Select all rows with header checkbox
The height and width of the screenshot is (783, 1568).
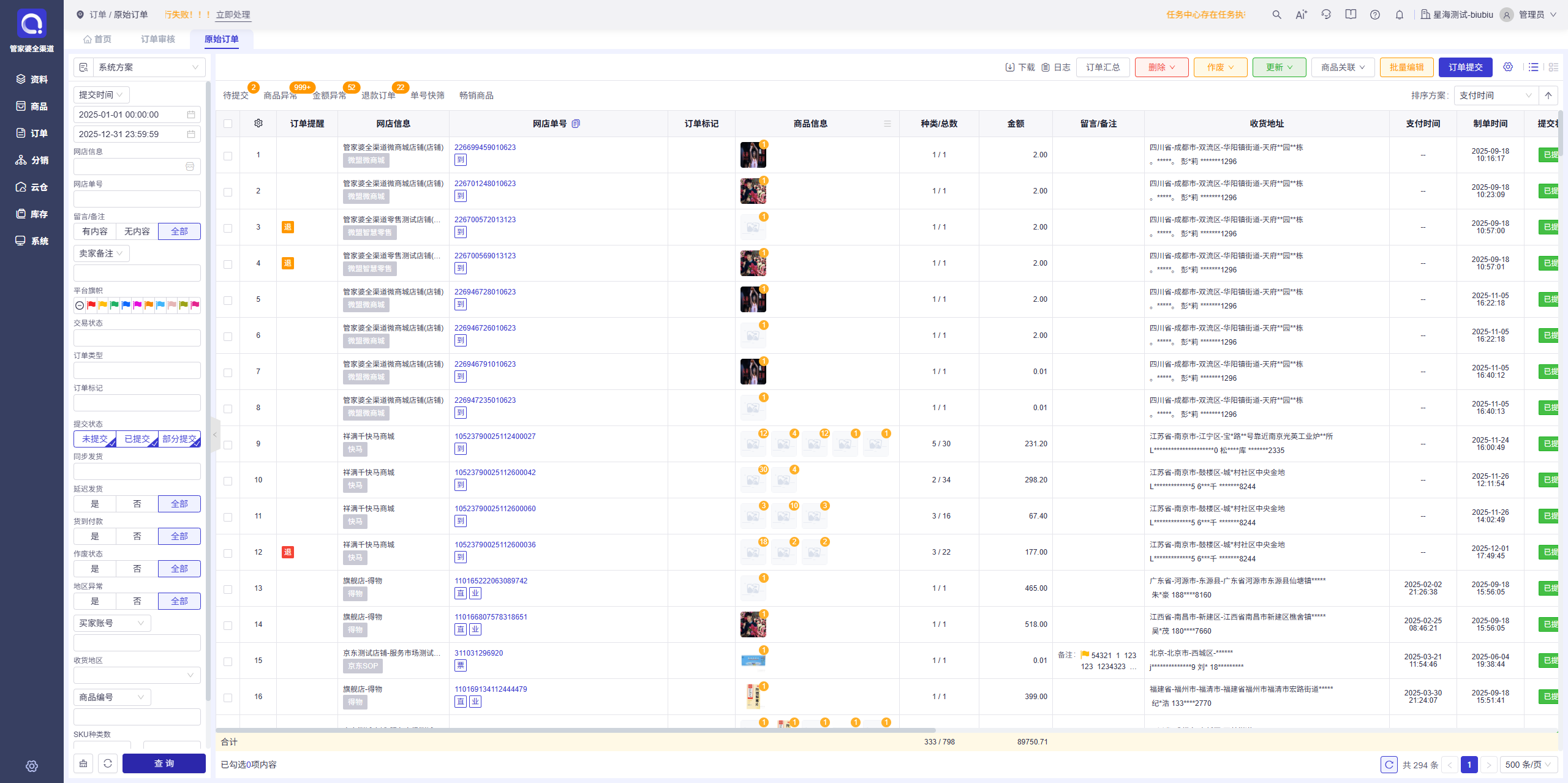[x=228, y=124]
